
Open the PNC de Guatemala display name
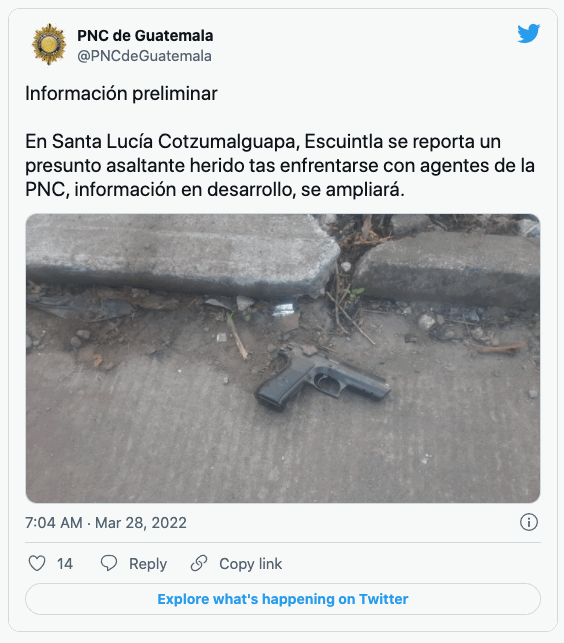(145, 36)
